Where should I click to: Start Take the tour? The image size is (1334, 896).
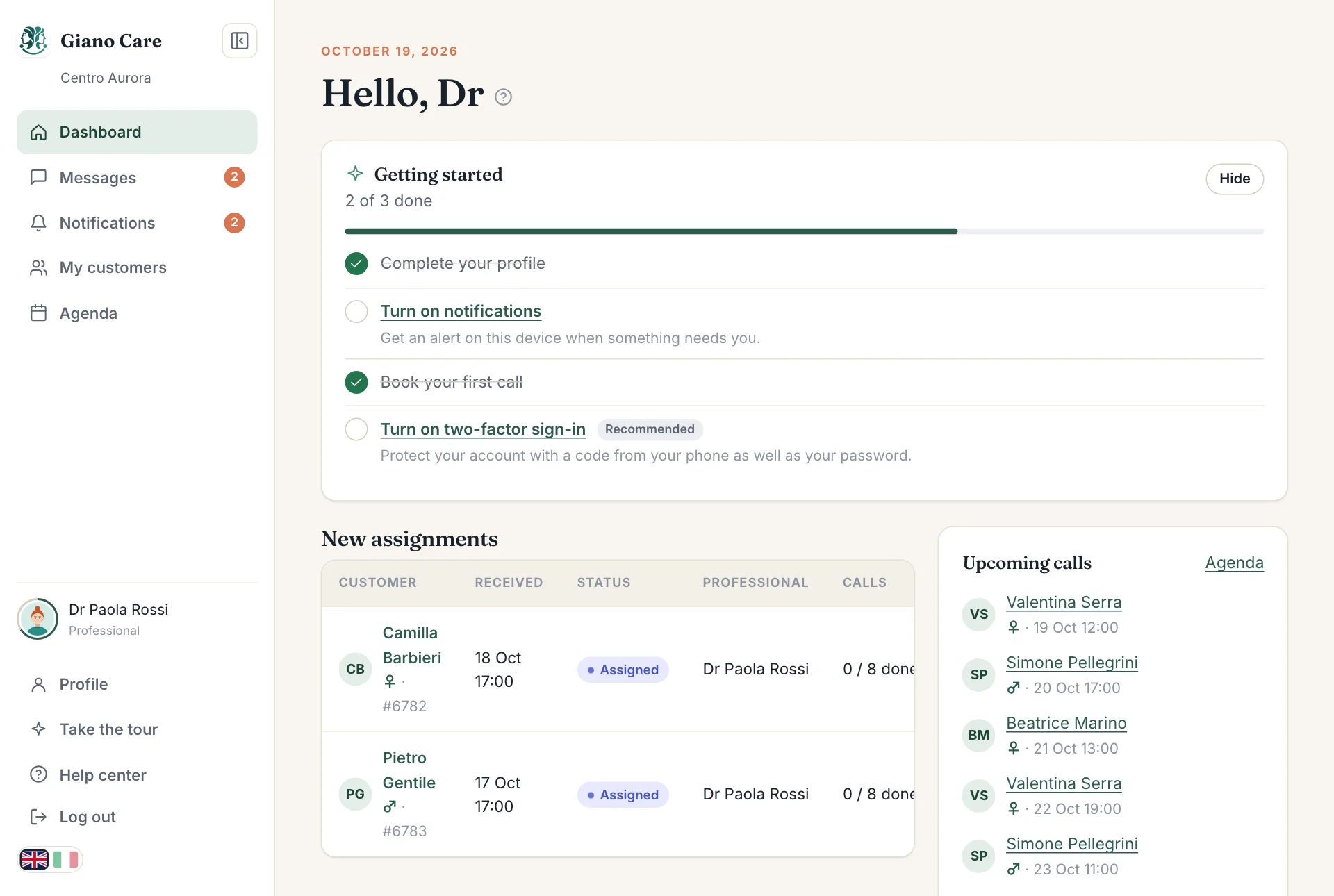pyautogui.click(x=137, y=729)
